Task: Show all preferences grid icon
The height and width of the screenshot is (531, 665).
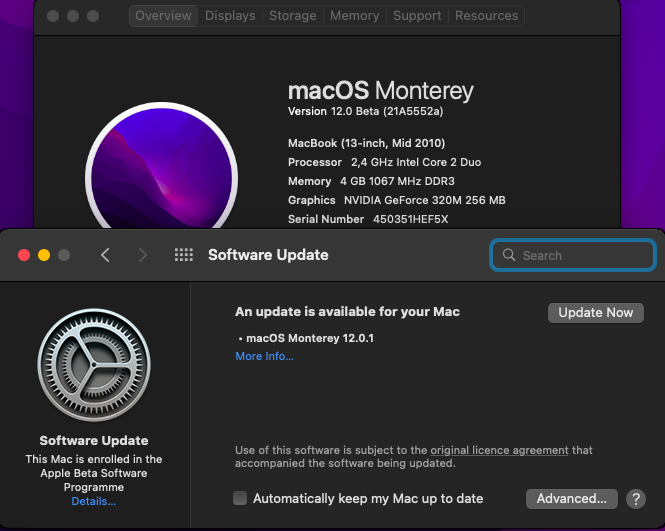Action: 184,255
